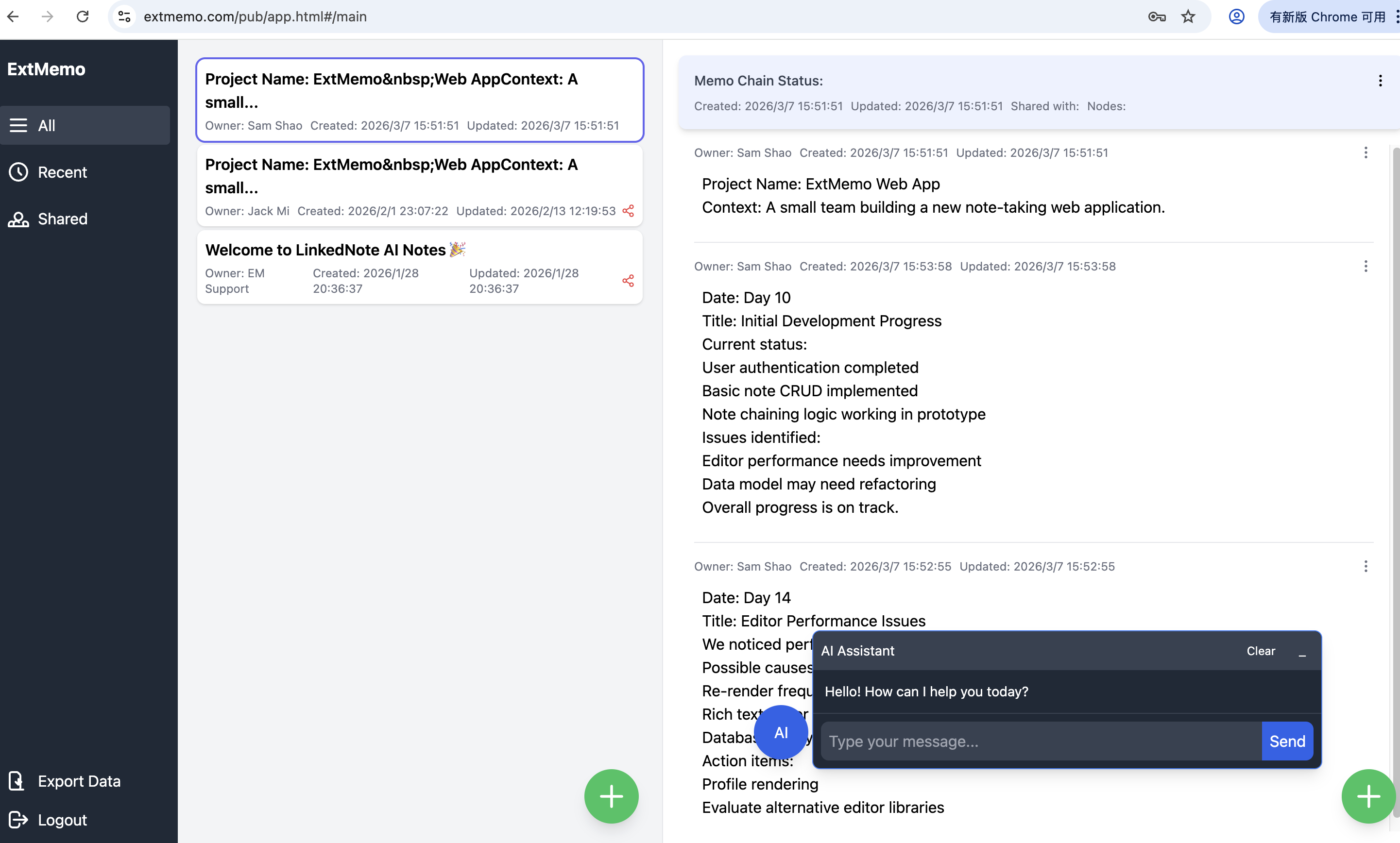Click the AI Assistant header title
This screenshot has width=1400, height=843.
point(858,651)
